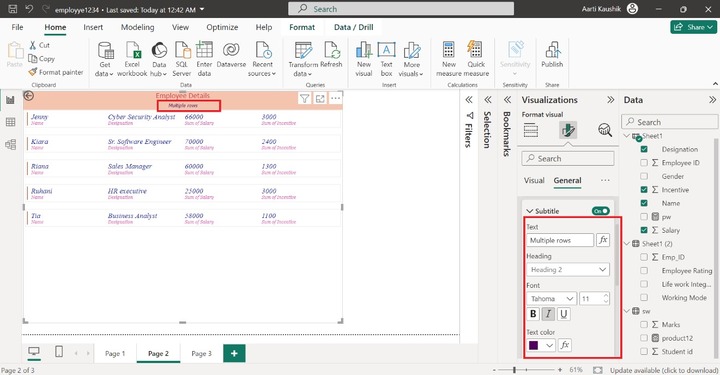Toggle Bold for subtitle text
Screen dimensions: 720x375
(533, 314)
